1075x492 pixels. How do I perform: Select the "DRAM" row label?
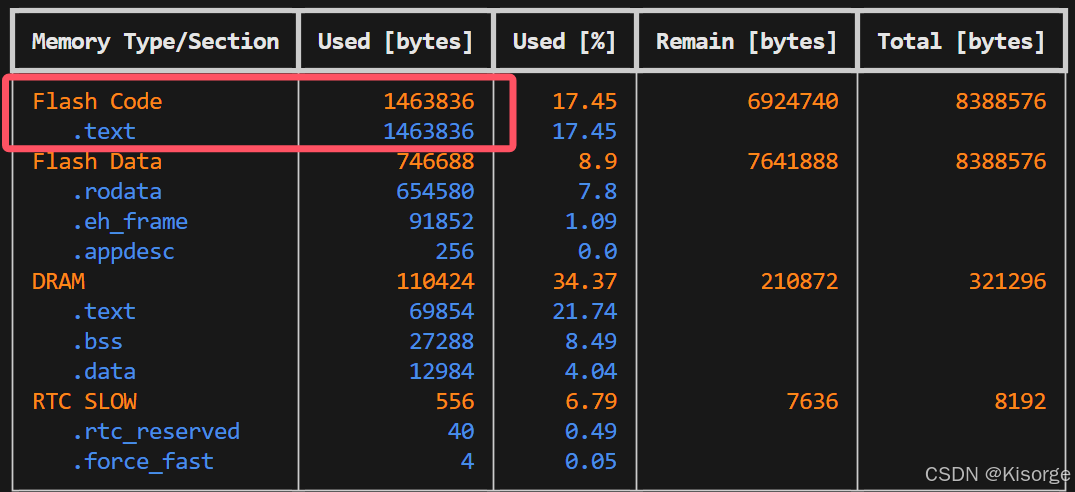[x=58, y=281]
